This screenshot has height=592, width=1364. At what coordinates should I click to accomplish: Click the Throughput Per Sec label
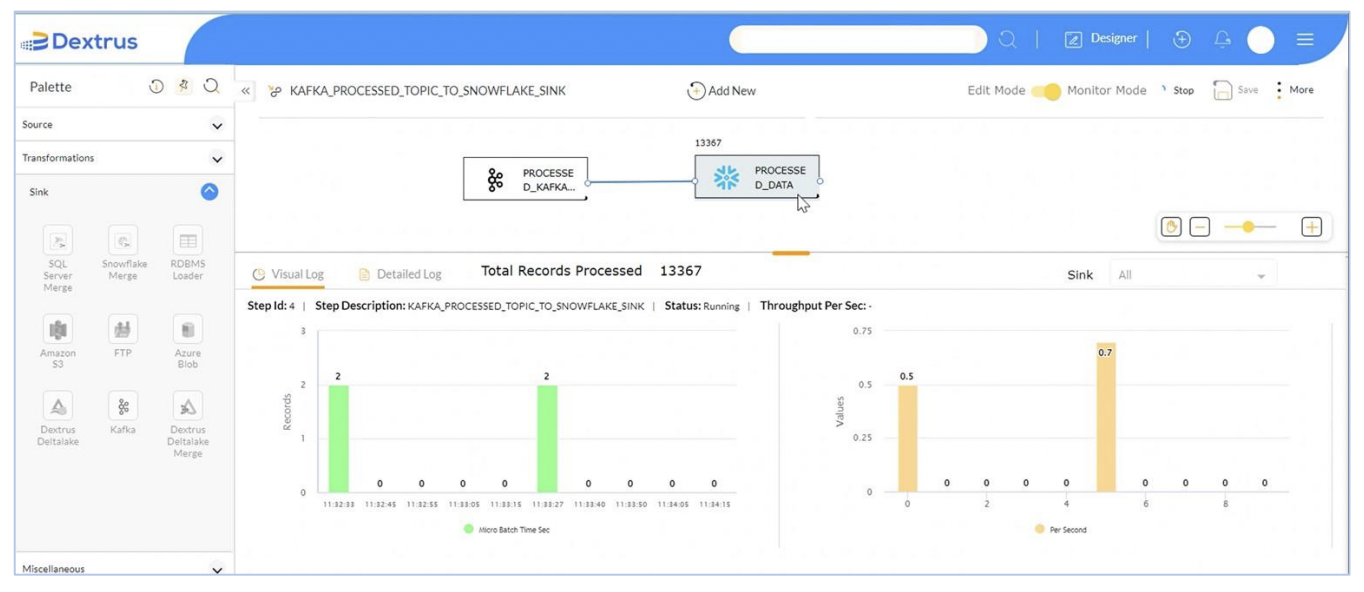[x=815, y=306]
